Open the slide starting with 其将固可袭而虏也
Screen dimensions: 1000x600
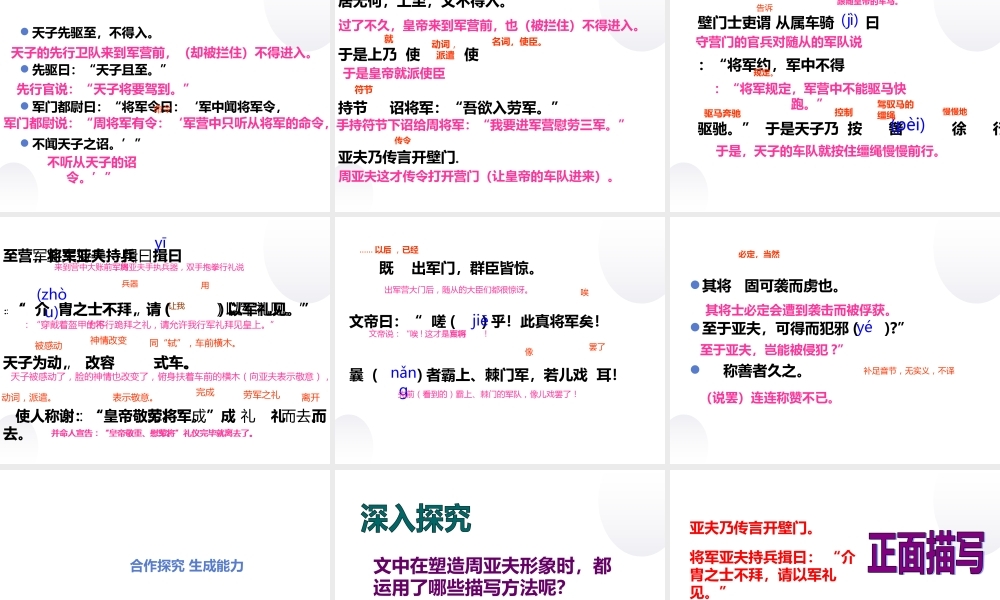click(835, 340)
